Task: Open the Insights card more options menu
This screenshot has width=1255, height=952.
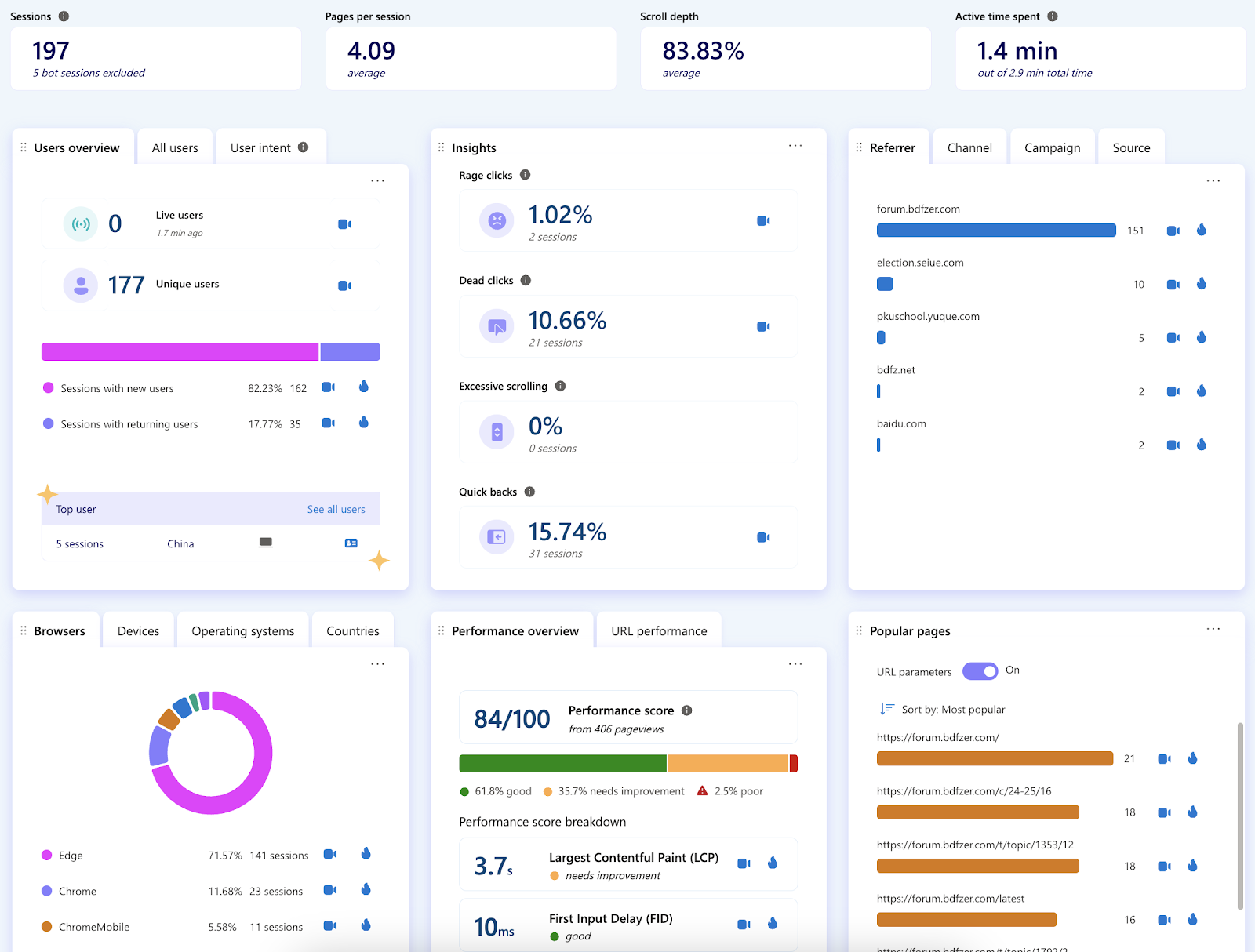Action: tap(795, 146)
